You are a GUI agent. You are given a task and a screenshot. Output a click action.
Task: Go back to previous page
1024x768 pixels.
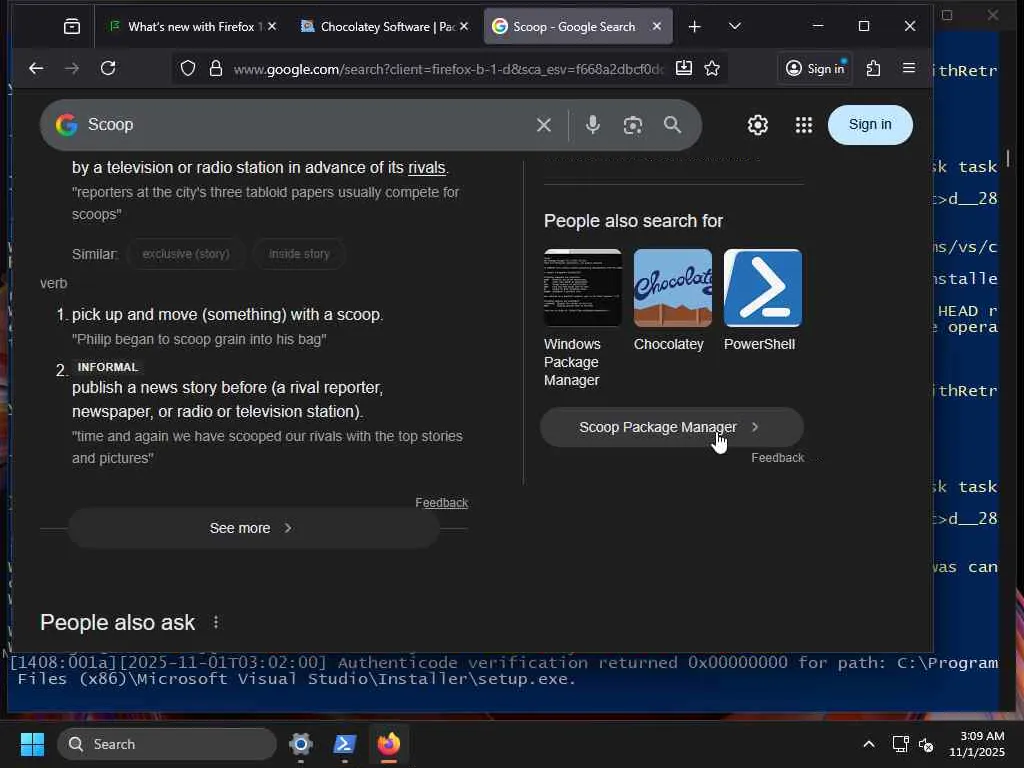[x=37, y=68]
